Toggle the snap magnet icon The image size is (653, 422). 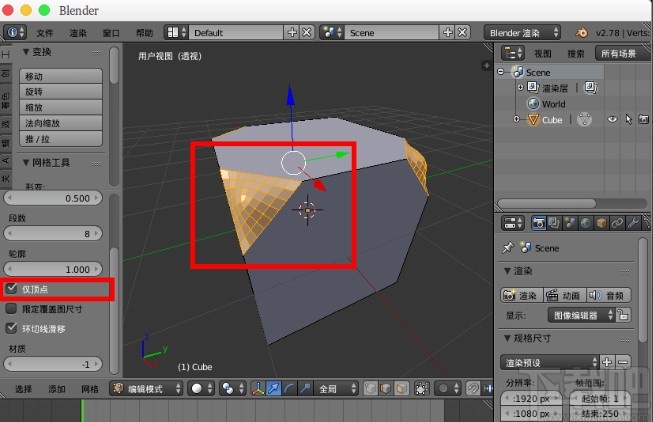pyautogui.click(x=473, y=389)
